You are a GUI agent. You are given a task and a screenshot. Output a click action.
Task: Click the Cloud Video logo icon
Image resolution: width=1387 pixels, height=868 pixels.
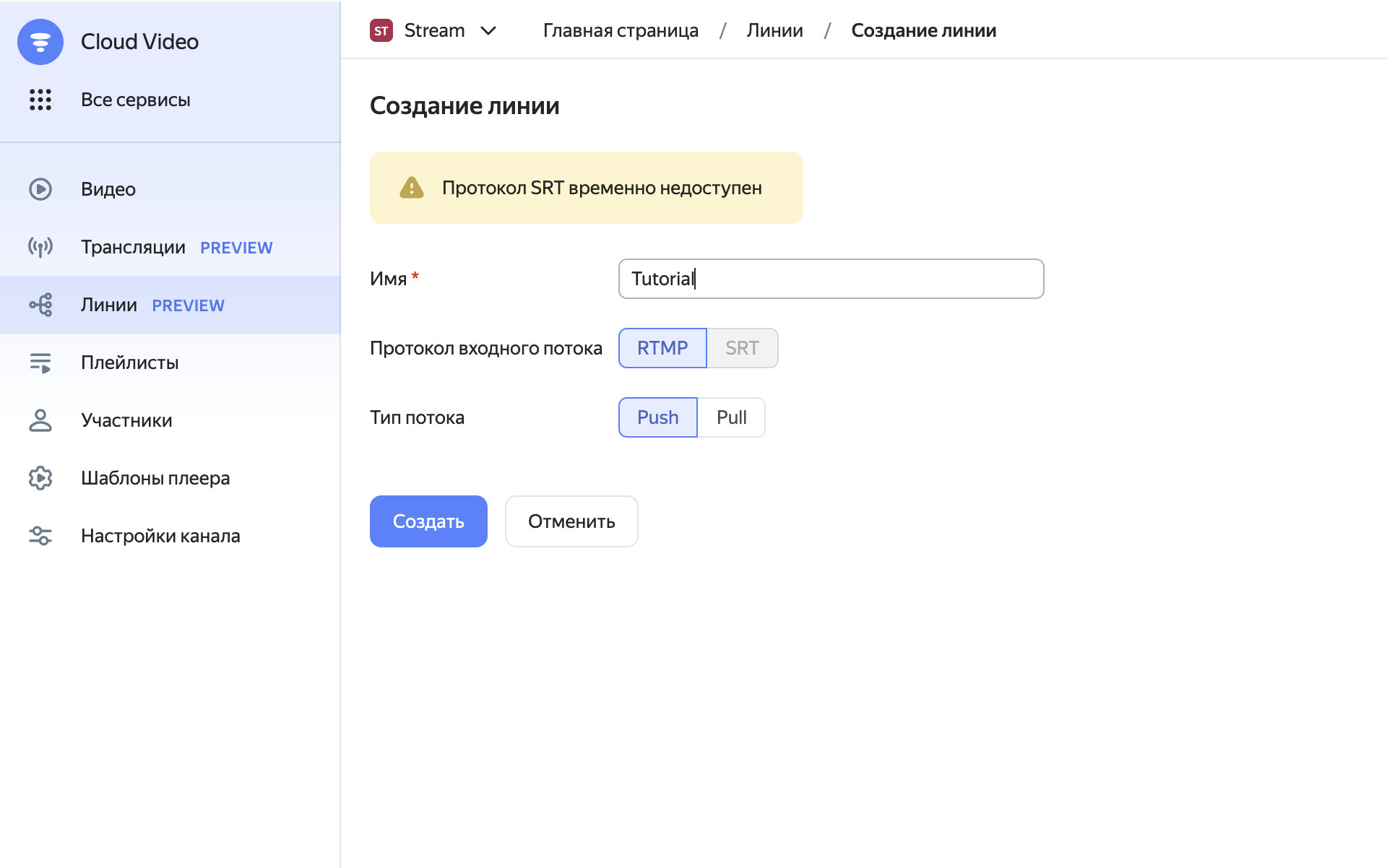[x=40, y=42]
